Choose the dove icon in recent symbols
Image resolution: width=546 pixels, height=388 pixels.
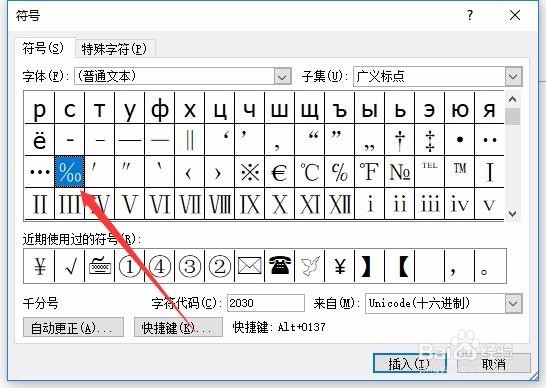pyautogui.click(x=309, y=266)
